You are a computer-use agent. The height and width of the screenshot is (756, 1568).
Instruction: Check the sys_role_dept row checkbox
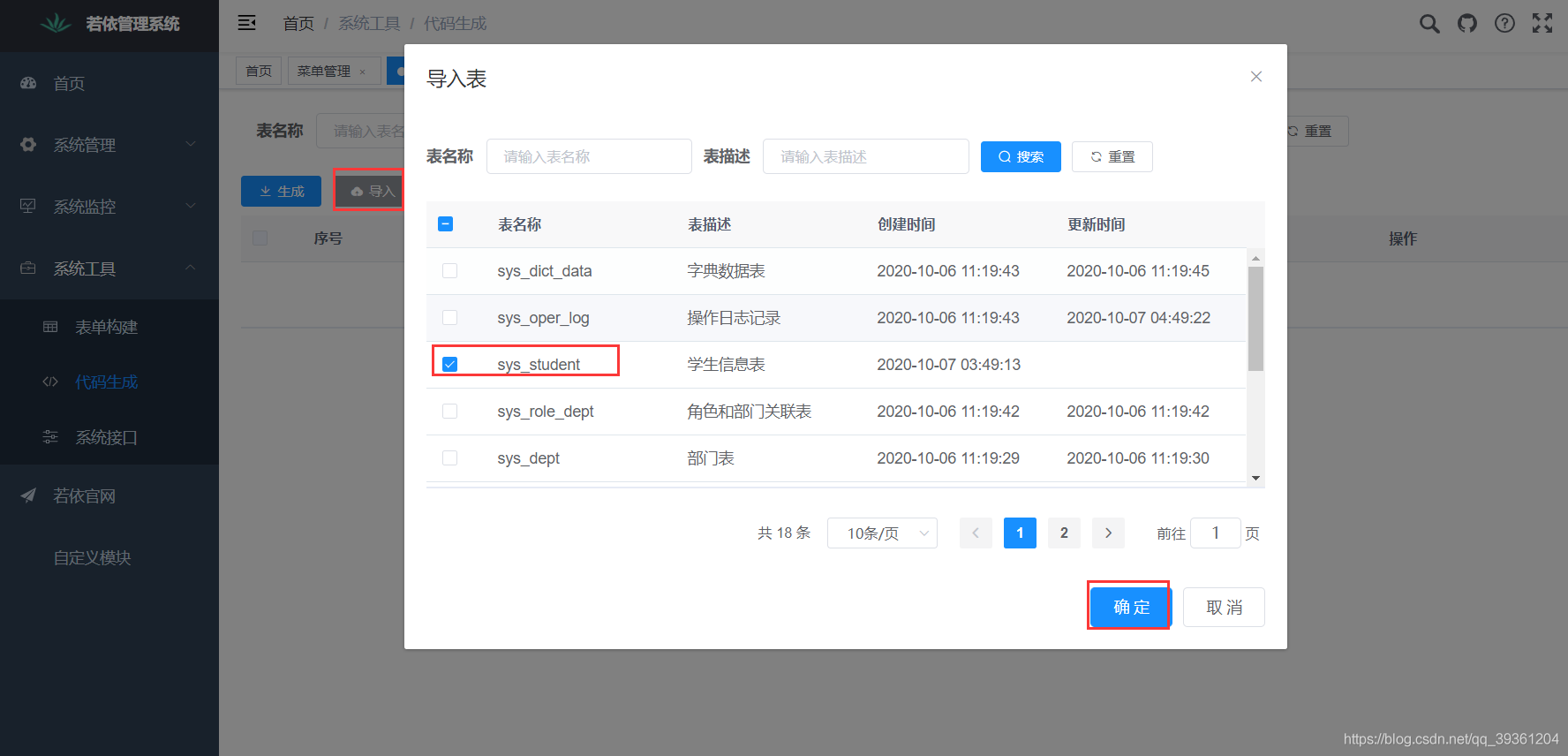(x=449, y=411)
